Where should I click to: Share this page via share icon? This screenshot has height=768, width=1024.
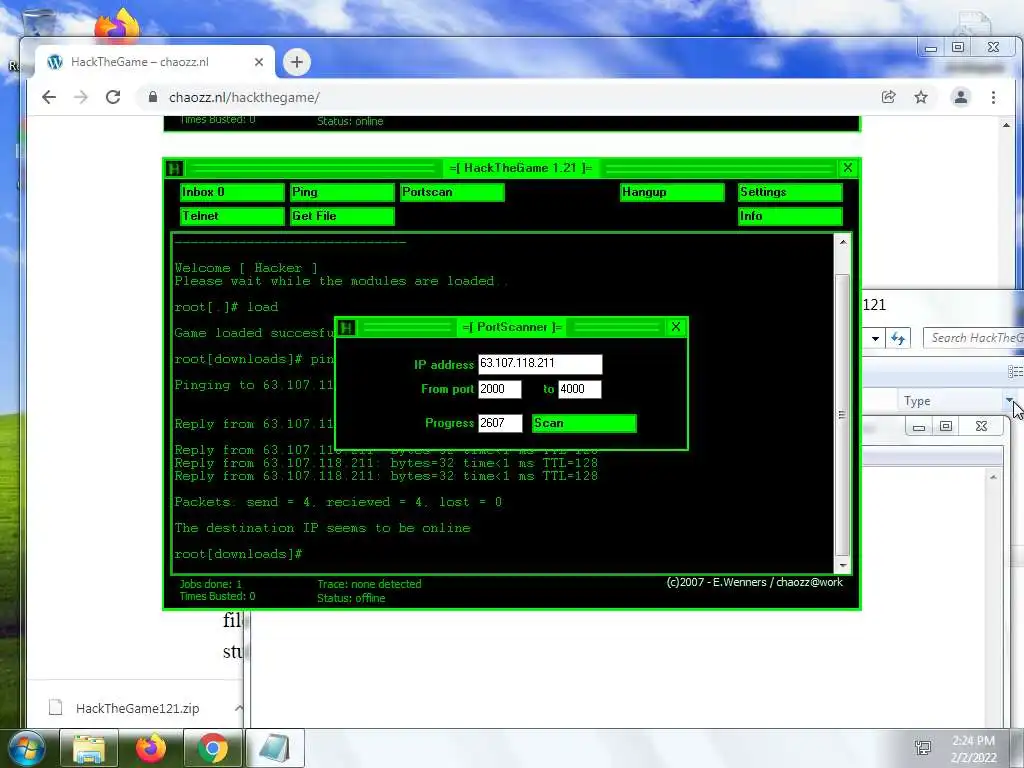pos(888,97)
